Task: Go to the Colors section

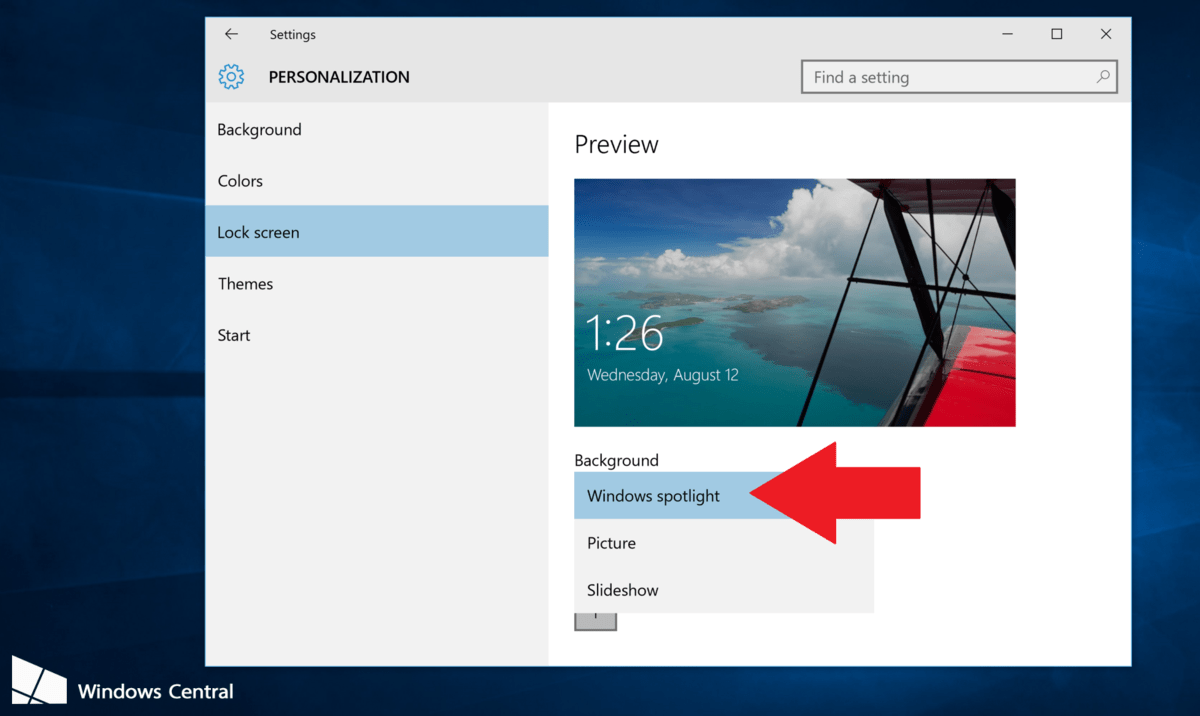Action: 240,181
